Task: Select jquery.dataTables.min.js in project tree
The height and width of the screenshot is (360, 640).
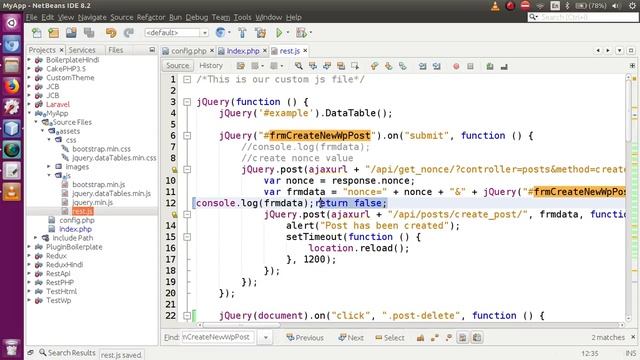Action: pyautogui.click(x=111, y=193)
